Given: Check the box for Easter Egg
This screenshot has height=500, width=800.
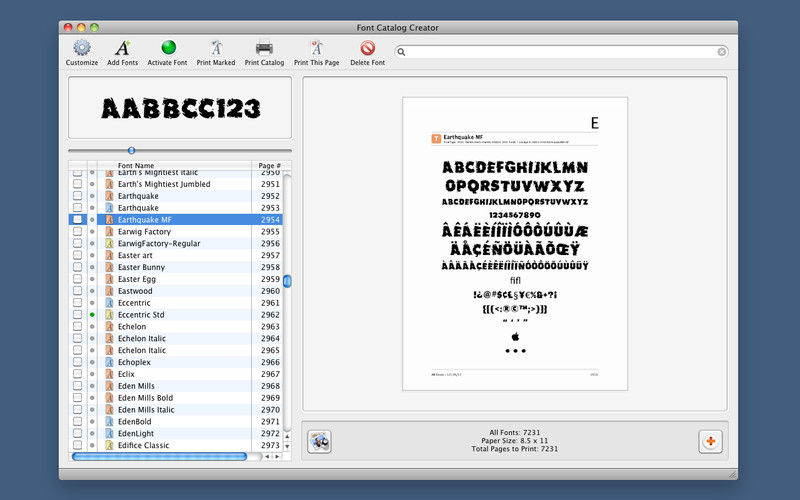Looking at the screenshot, I should (x=77, y=279).
